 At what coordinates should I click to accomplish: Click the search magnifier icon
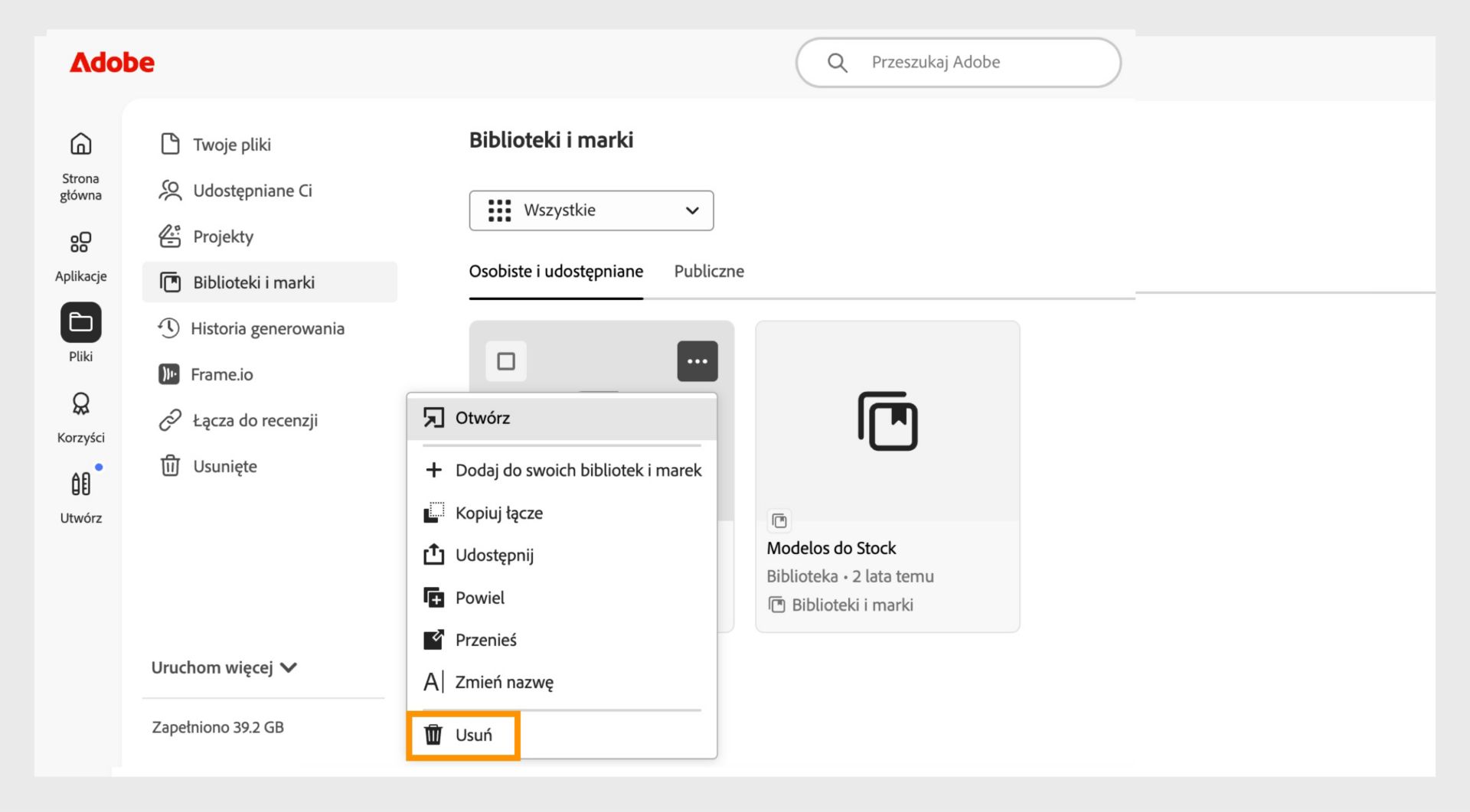(837, 63)
